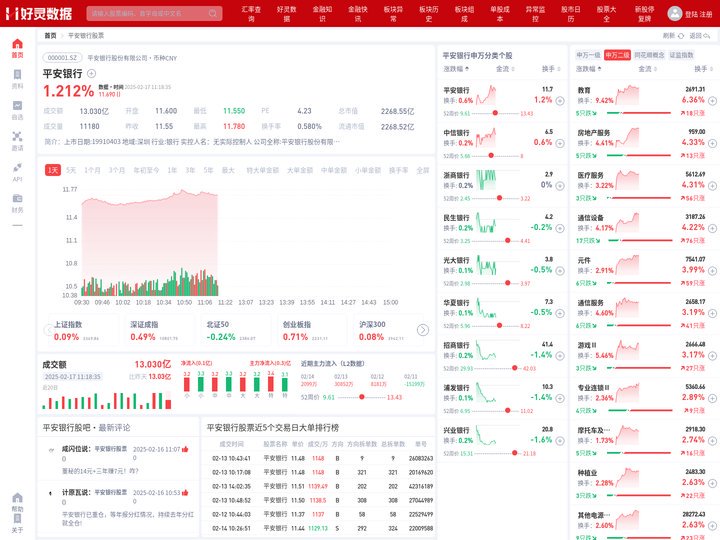Click the plus icon on 民生银行 row
The image size is (720, 540).
560,228
